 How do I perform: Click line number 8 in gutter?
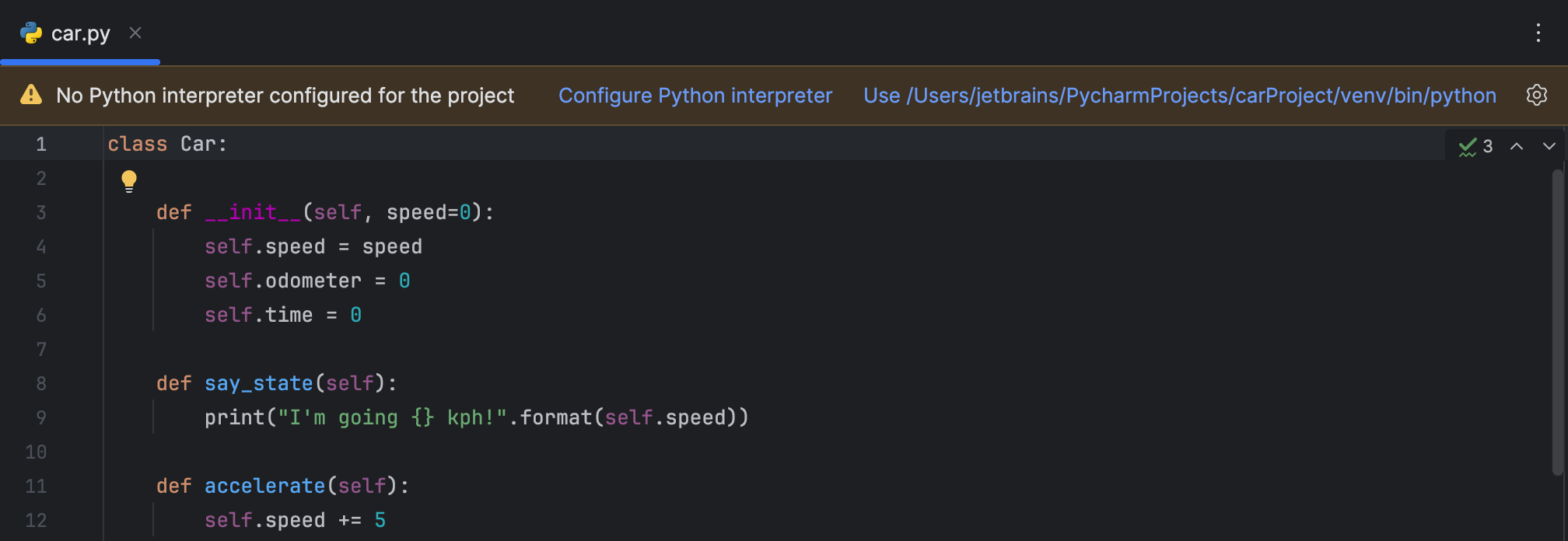tap(41, 384)
